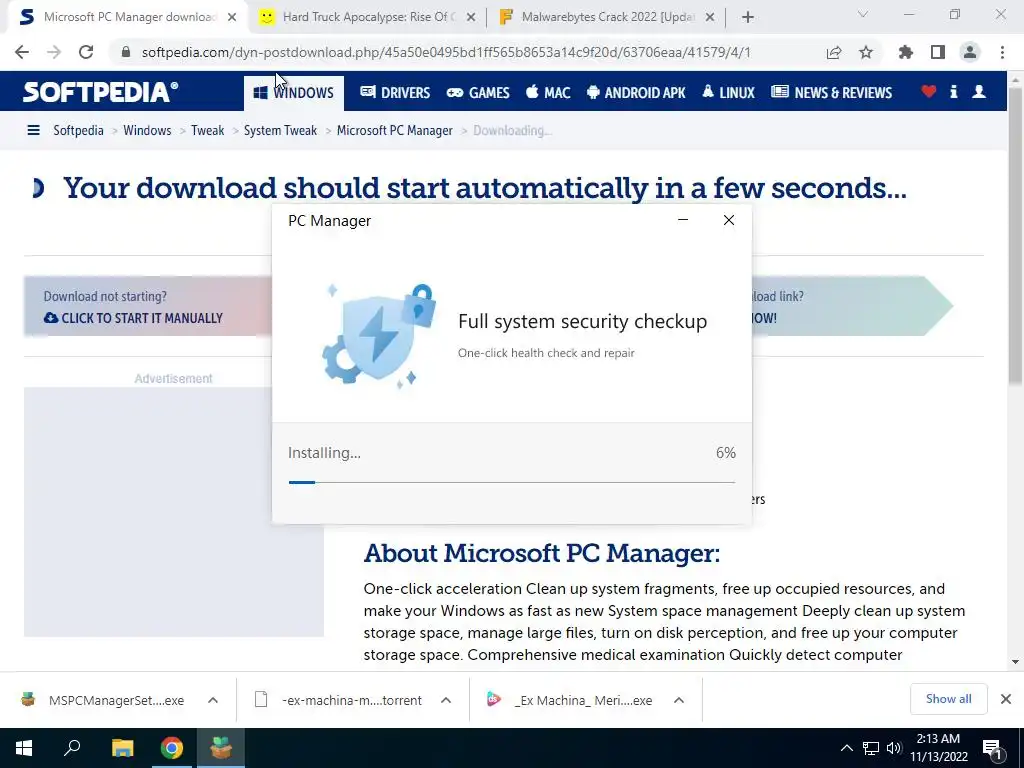1024x768 pixels.
Task: Open the LINUX section in Softpedia nav
Action: [728, 93]
